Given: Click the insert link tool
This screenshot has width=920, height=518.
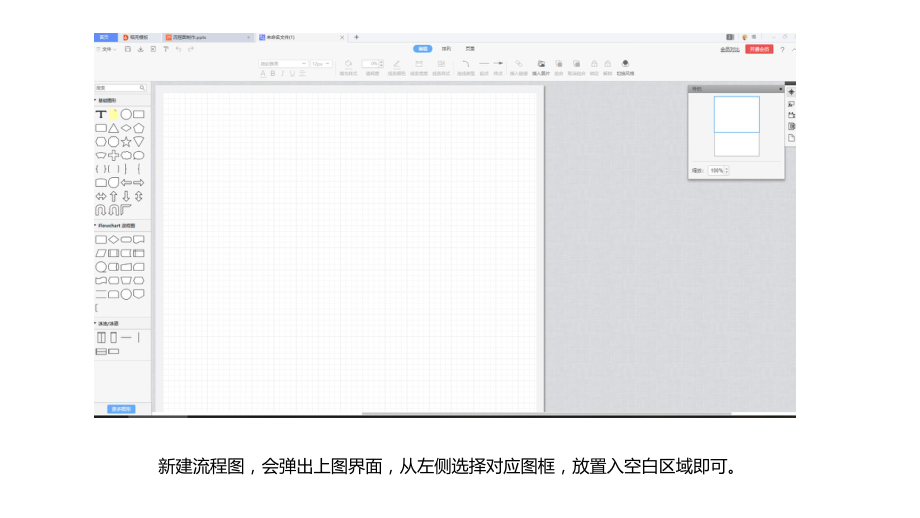Looking at the screenshot, I should pos(519,67).
